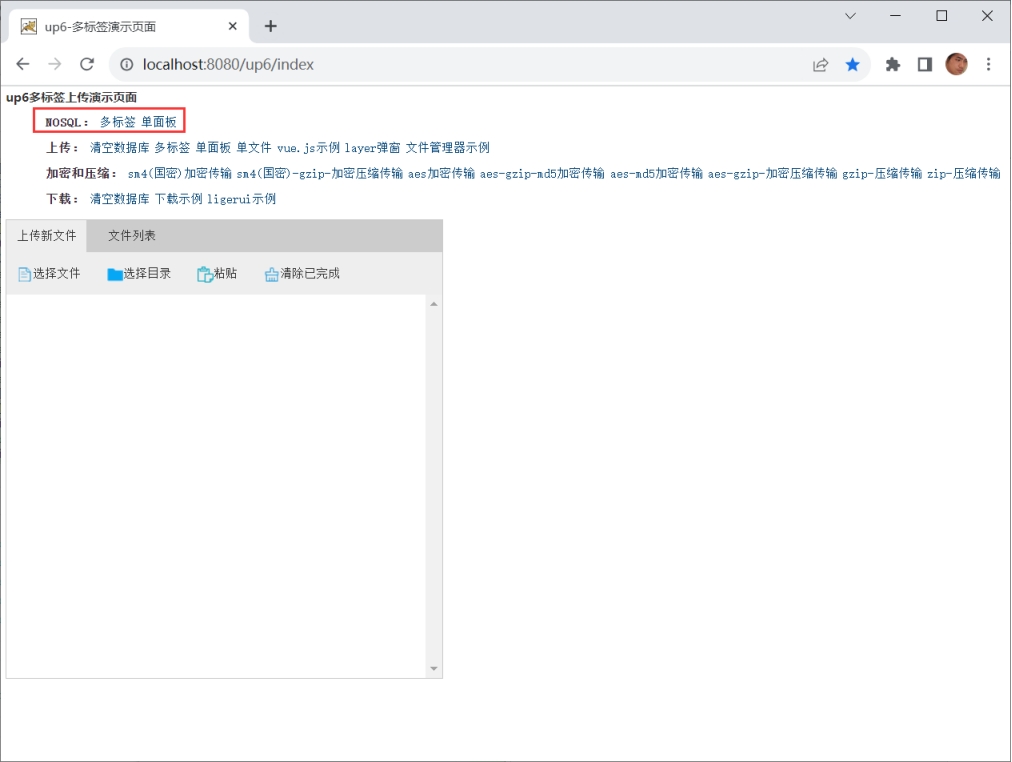This screenshot has width=1012, height=762.
Task: Click the 清除已完成 clear icon button
Action: pos(302,274)
